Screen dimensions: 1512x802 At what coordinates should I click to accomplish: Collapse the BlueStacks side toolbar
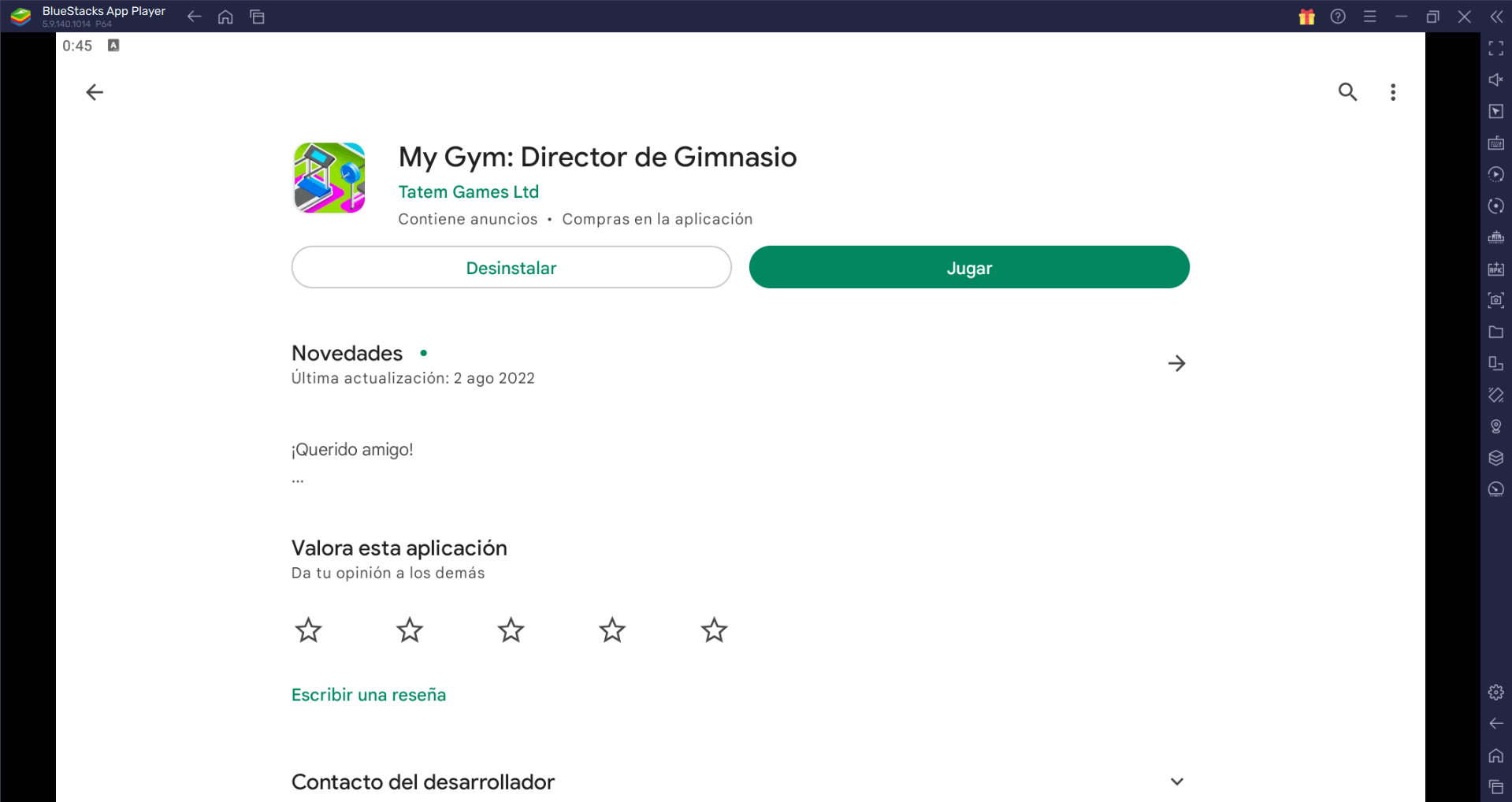point(1496,17)
